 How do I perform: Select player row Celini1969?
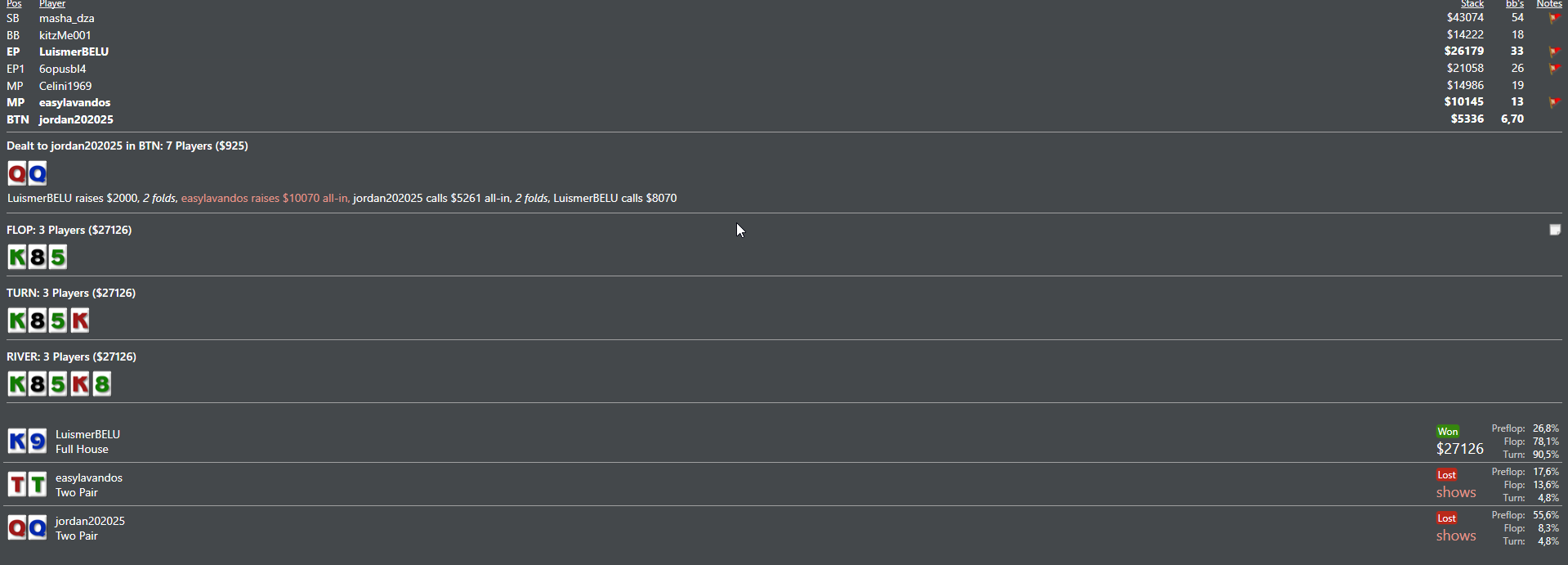click(x=65, y=86)
